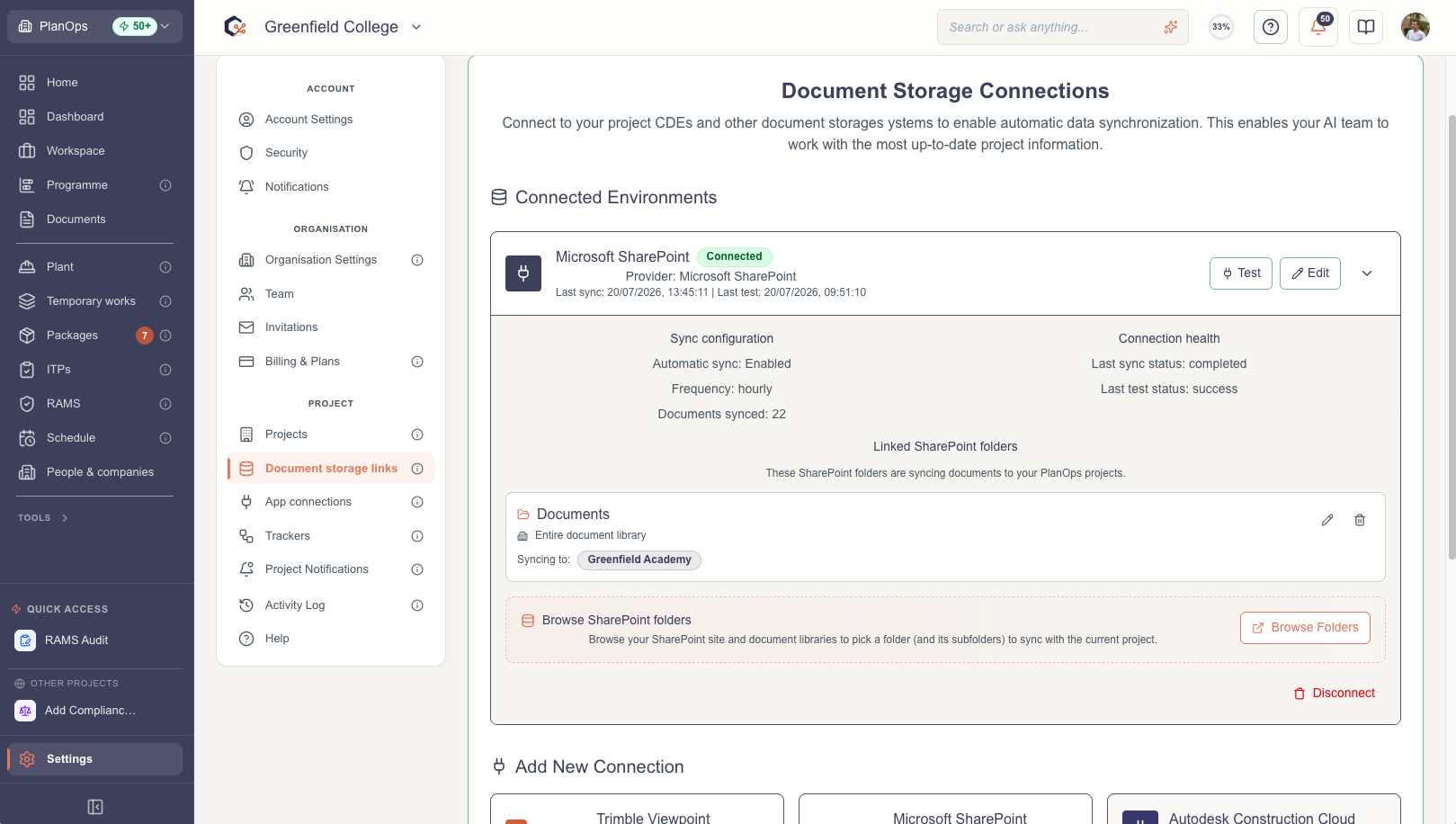This screenshot has height=824, width=1456.
Task: Collapse the sidebar panel icon at bottom
Action: [95, 807]
